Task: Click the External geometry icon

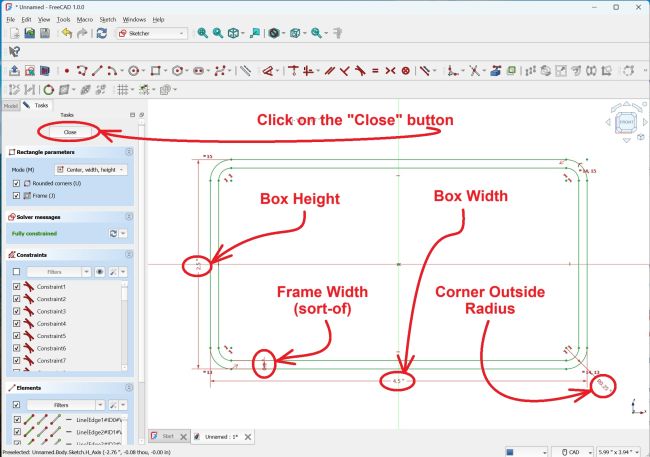Action: (495, 71)
